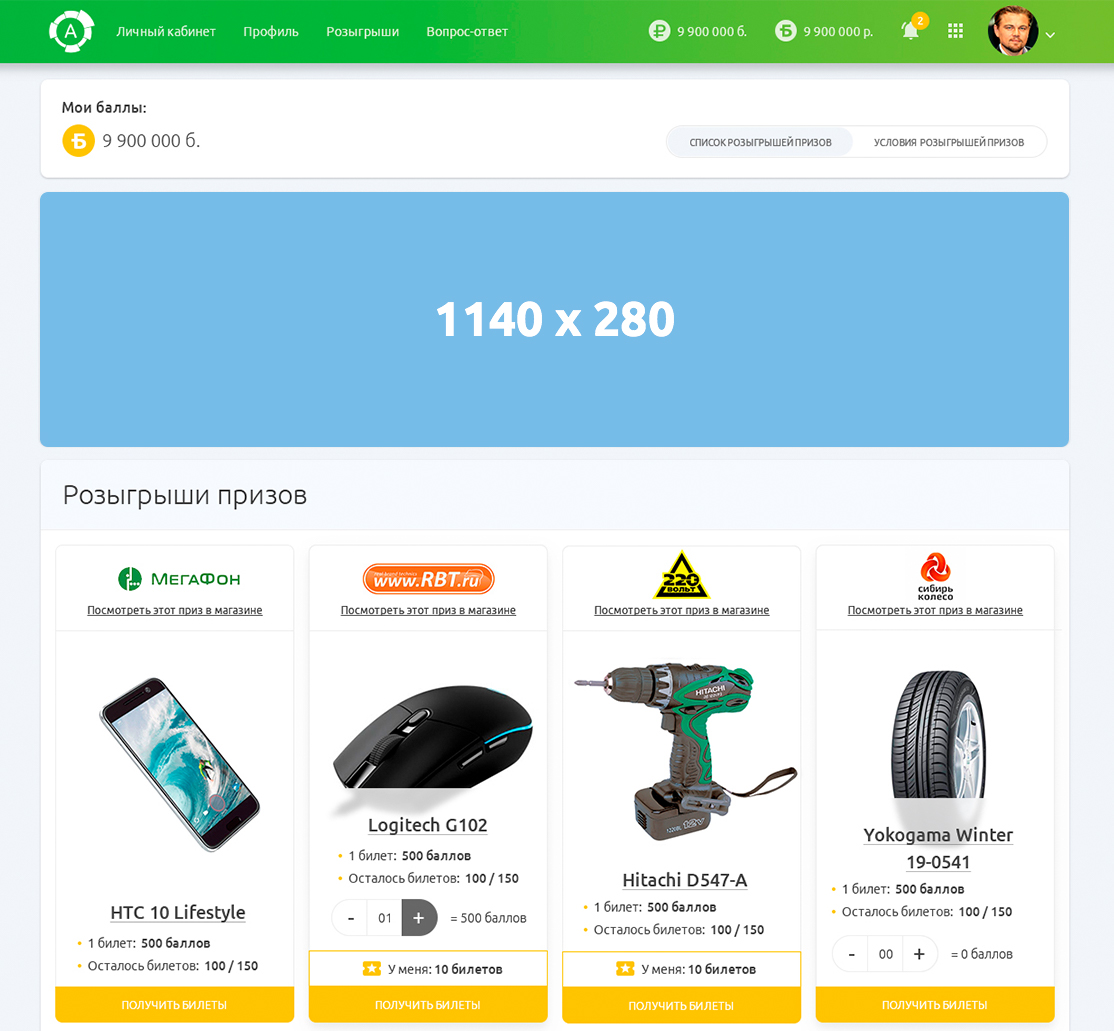The width and height of the screenshot is (1114, 1031).
Task: Expand the user profile dropdown arrow
Action: coord(1050,35)
